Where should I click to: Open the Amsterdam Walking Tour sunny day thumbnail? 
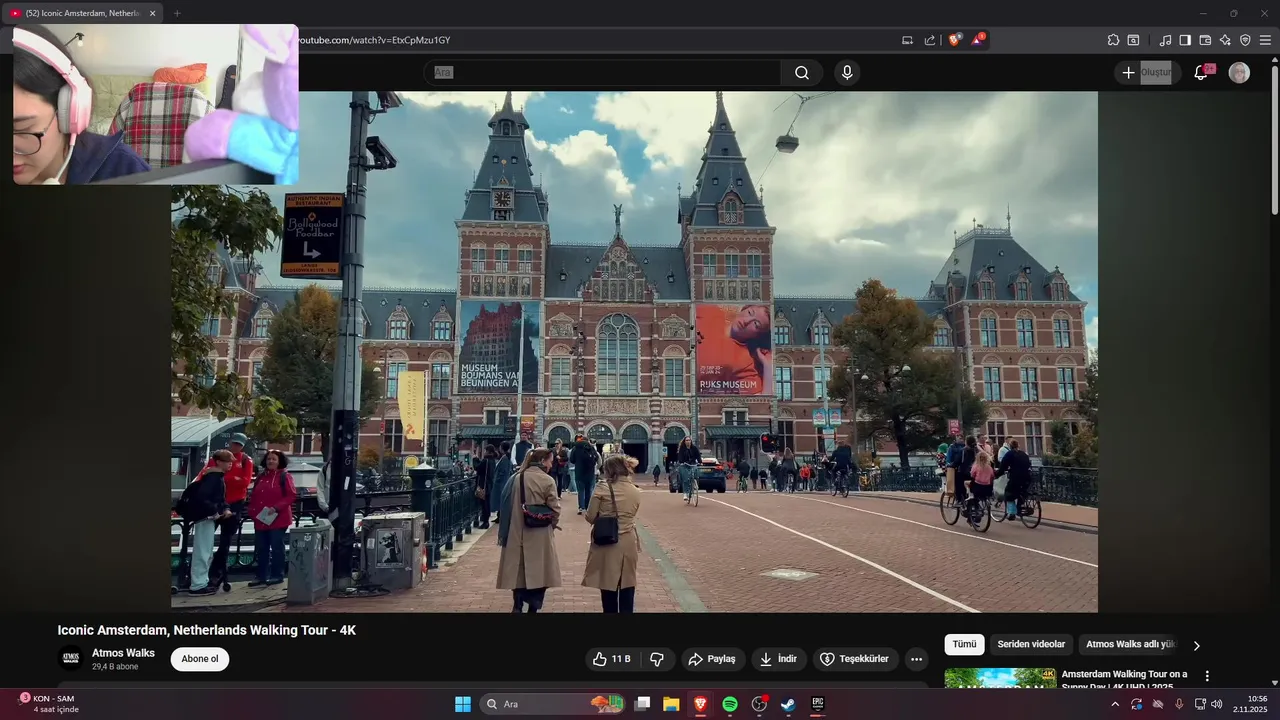pyautogui.click(x=1000, y=678)
